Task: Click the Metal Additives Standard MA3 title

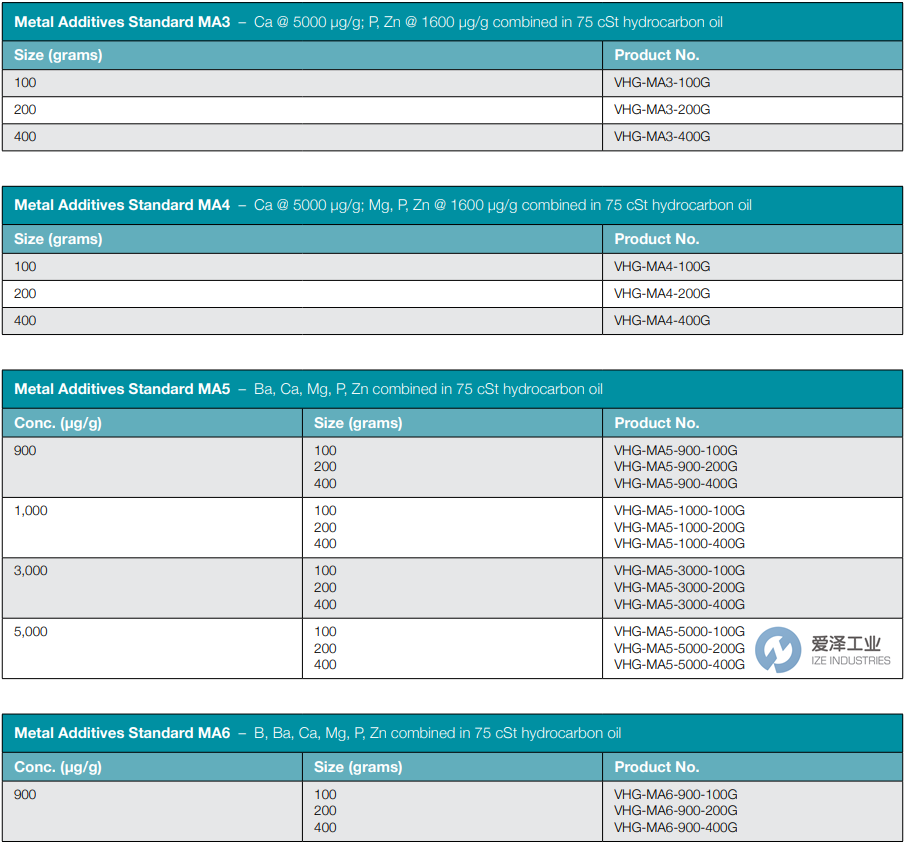Action: [122, 22]
